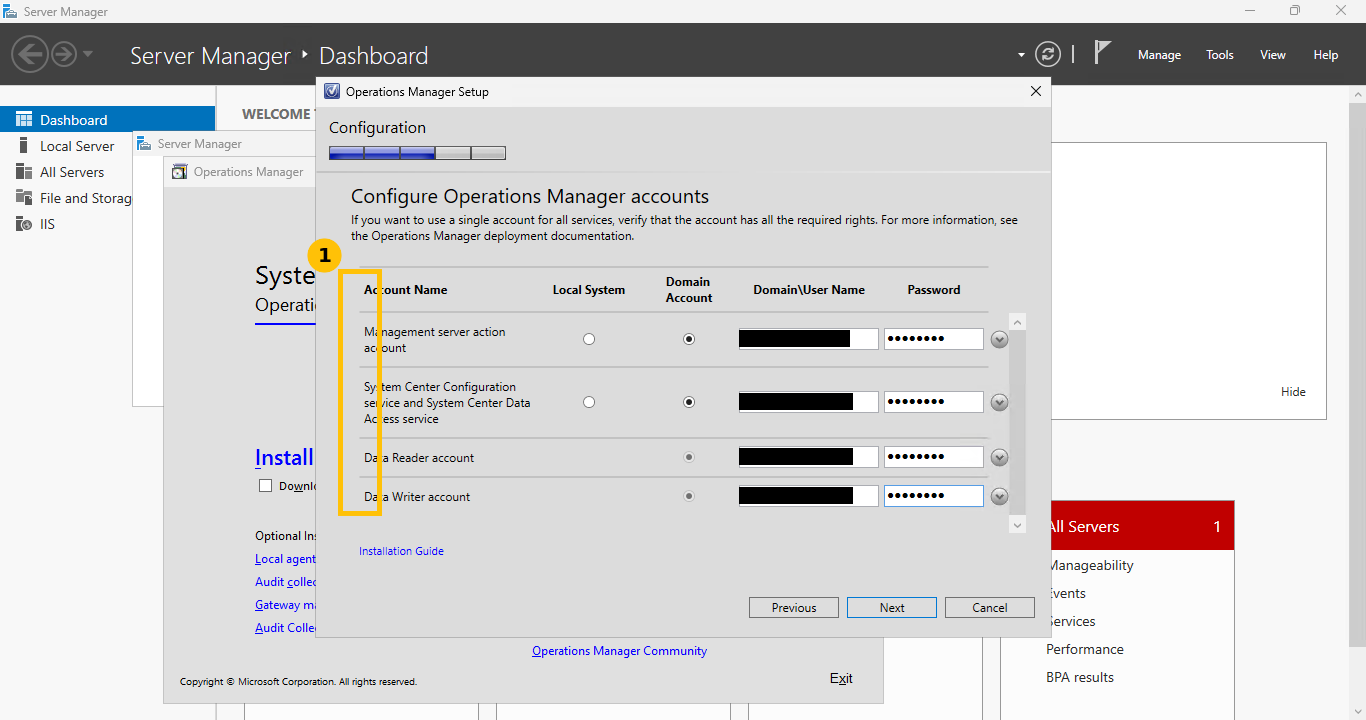Click user name field for System Center Configuration service
1366x720 pixels.
[808, 402]
